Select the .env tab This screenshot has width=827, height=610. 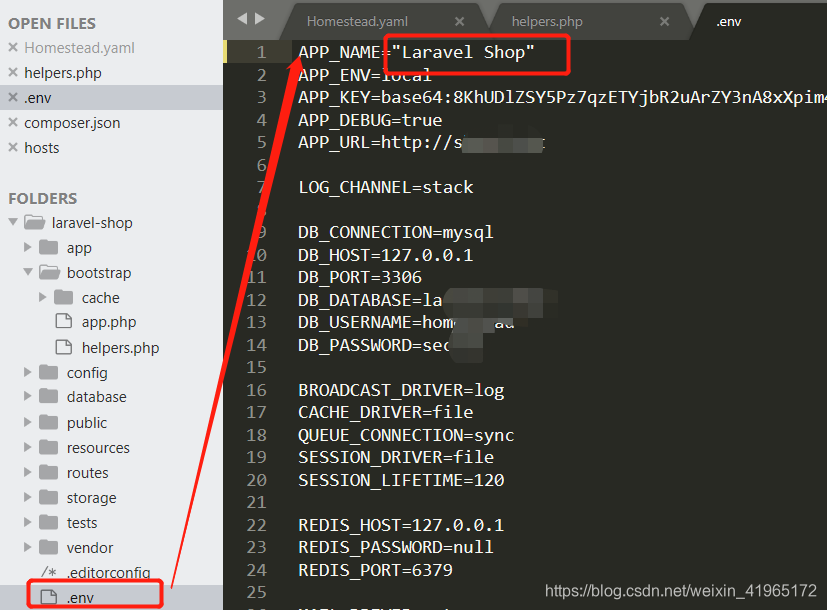[x=728, y=21]
